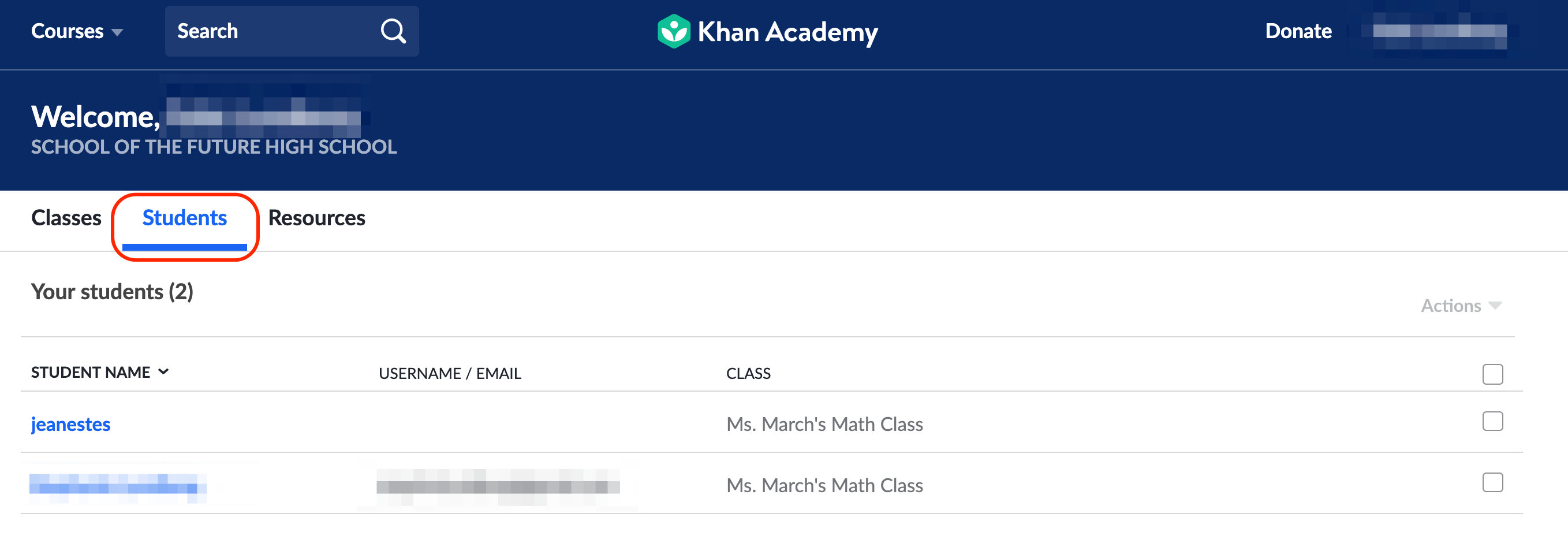Open the Courses dropdown

(77, 31)
